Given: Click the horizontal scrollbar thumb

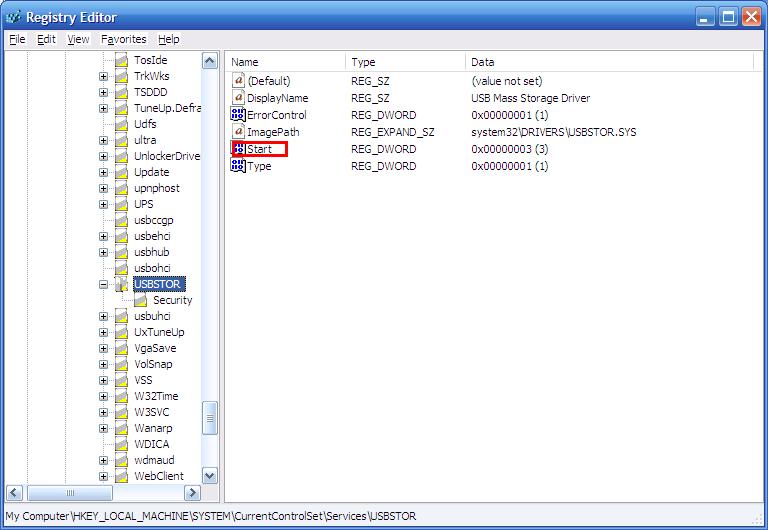Looking at the screenshot, I should point(70,493).
